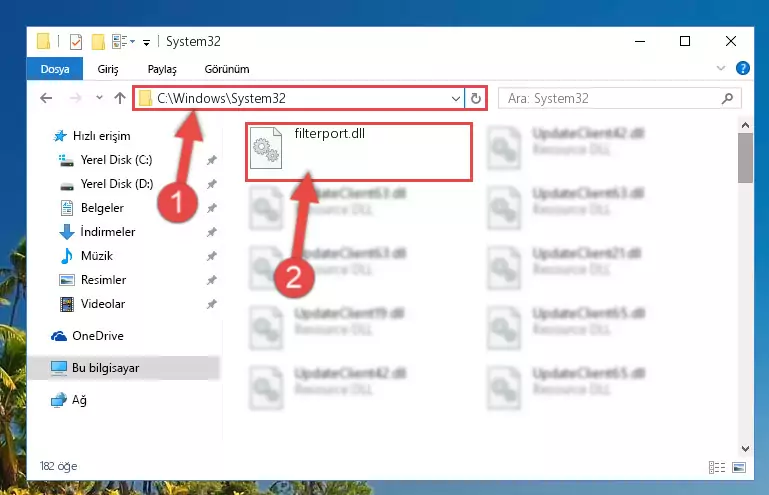Click the Ara: System32 search box
This screenshot has height=495, width=769.
click(x=620, y=98)
